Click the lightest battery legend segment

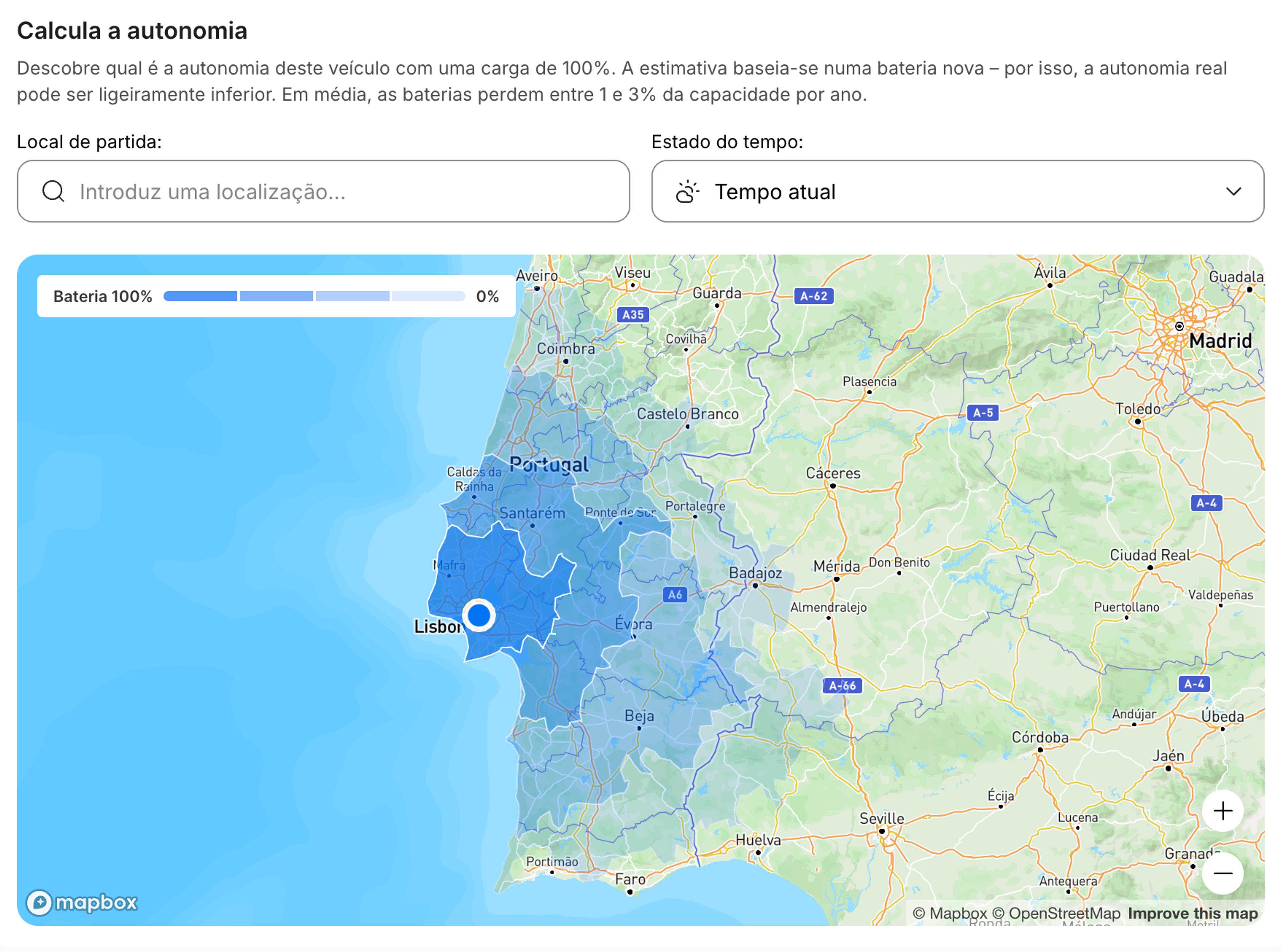click(x=428, y=296)
